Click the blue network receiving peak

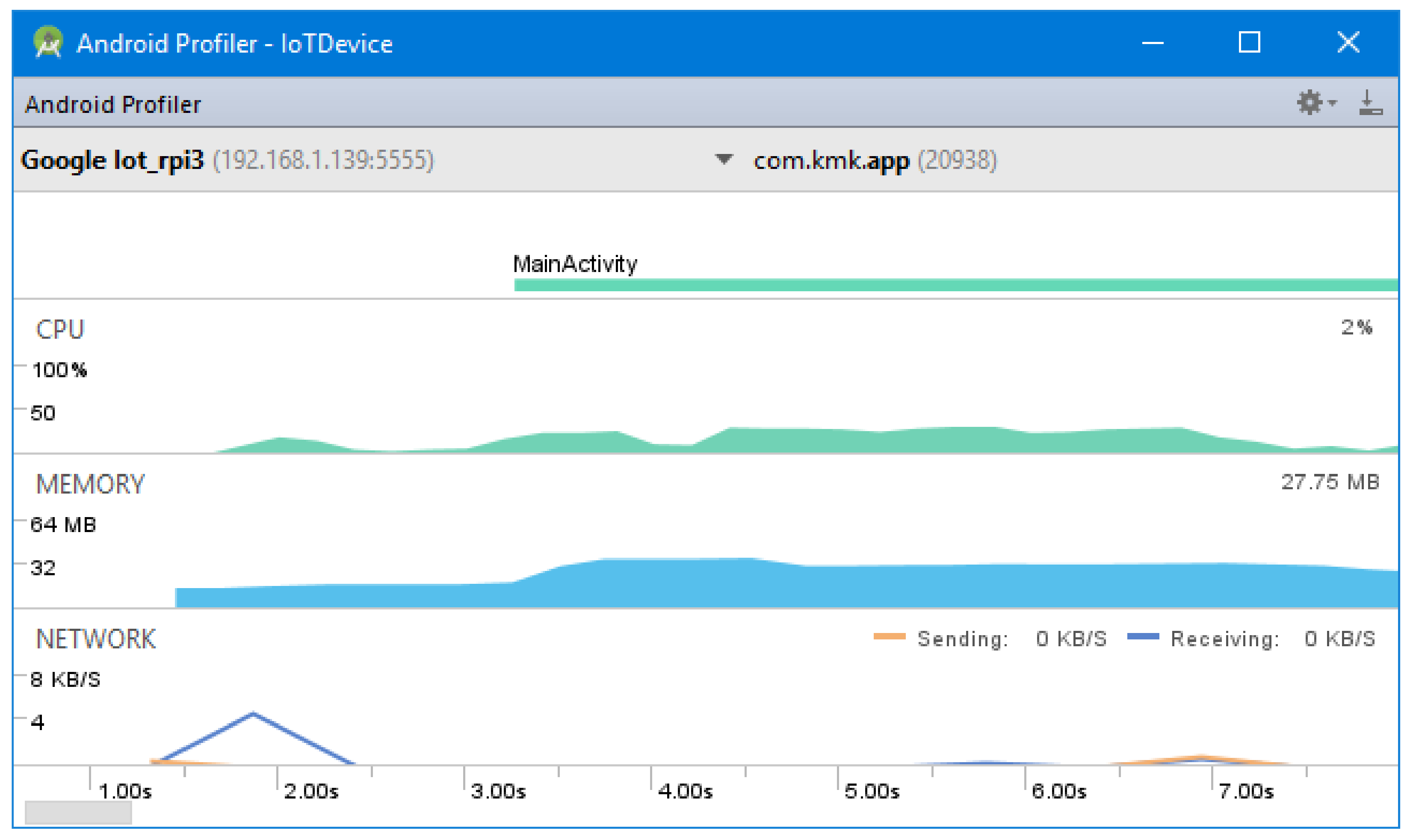pos(253,714)
